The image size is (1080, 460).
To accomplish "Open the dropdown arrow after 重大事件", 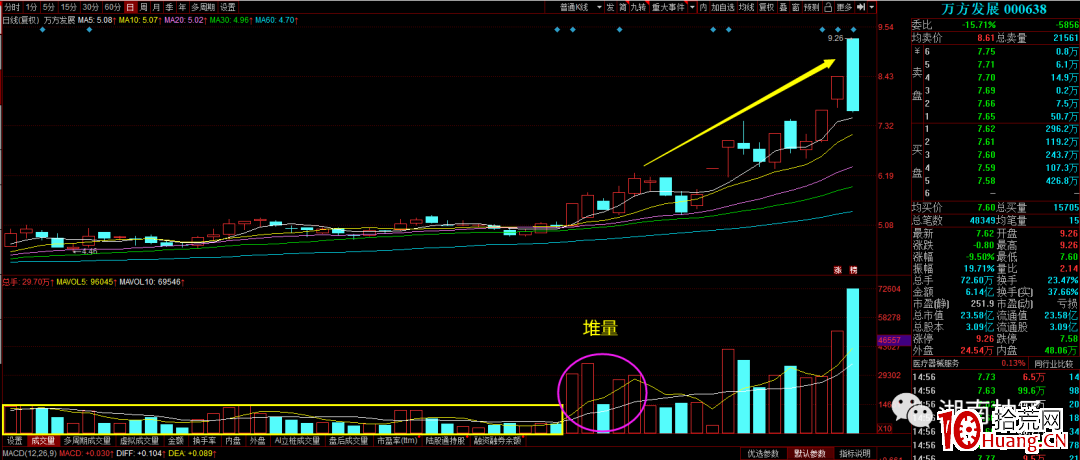I will click(x=692, y=8).
